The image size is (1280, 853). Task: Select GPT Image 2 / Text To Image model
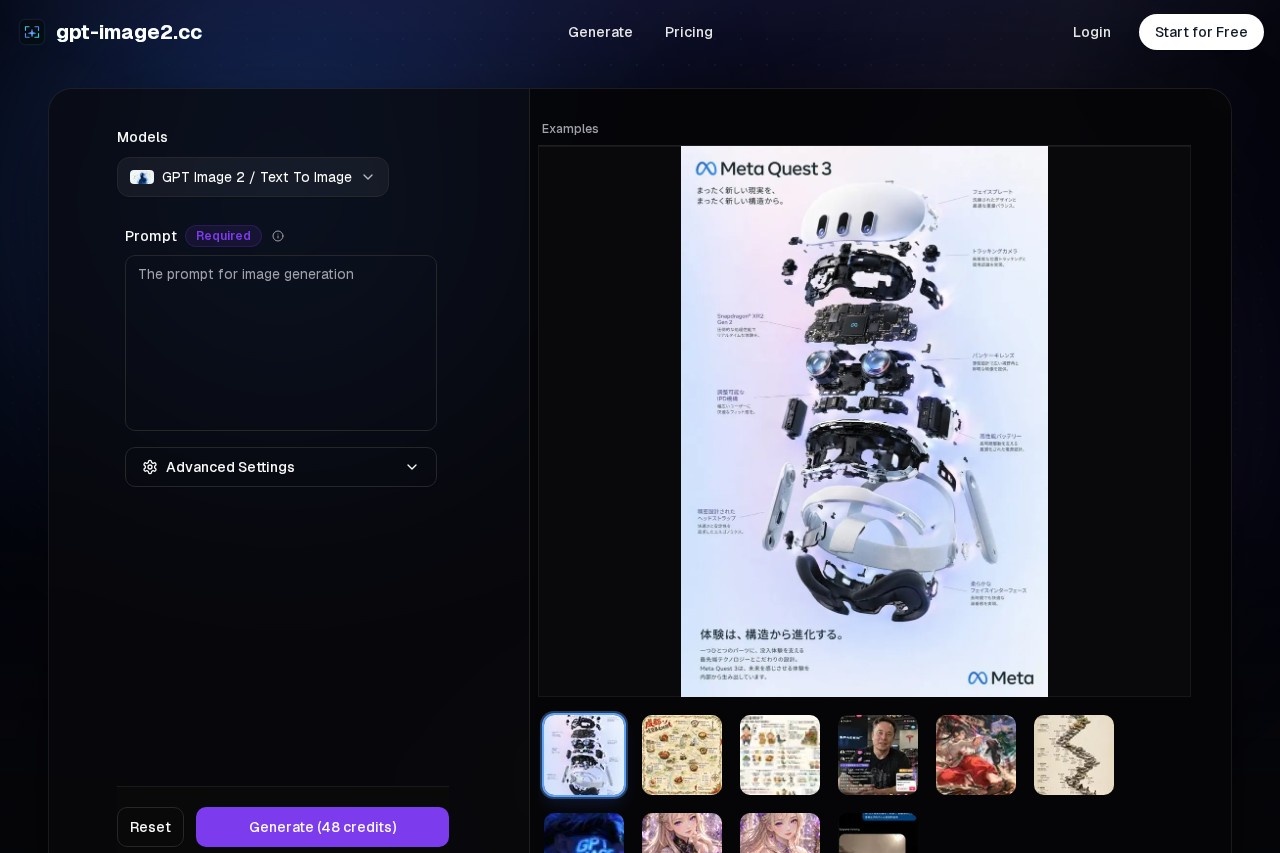click(253, 177)
